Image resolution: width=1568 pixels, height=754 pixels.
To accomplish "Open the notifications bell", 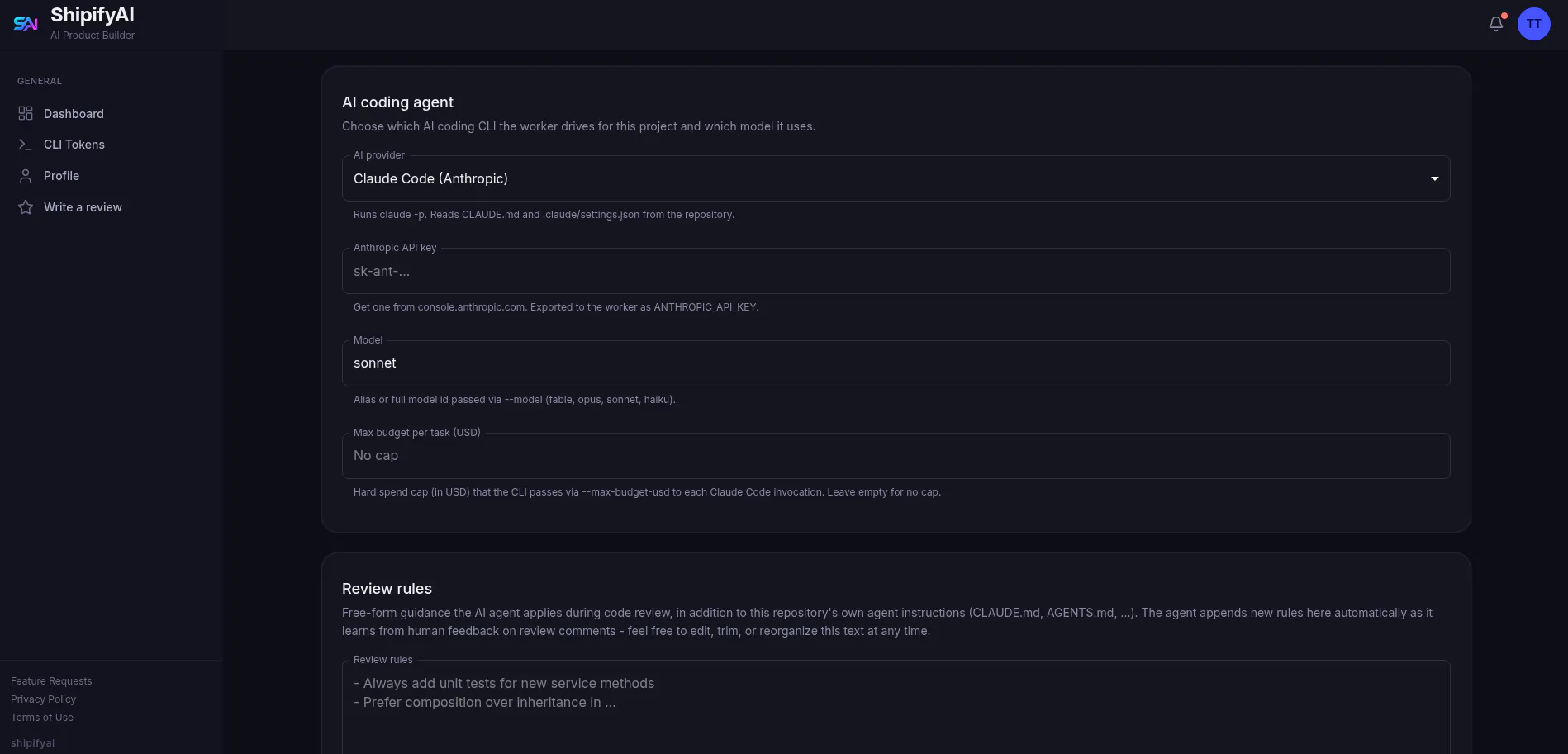I will [x=1496, y=24].
